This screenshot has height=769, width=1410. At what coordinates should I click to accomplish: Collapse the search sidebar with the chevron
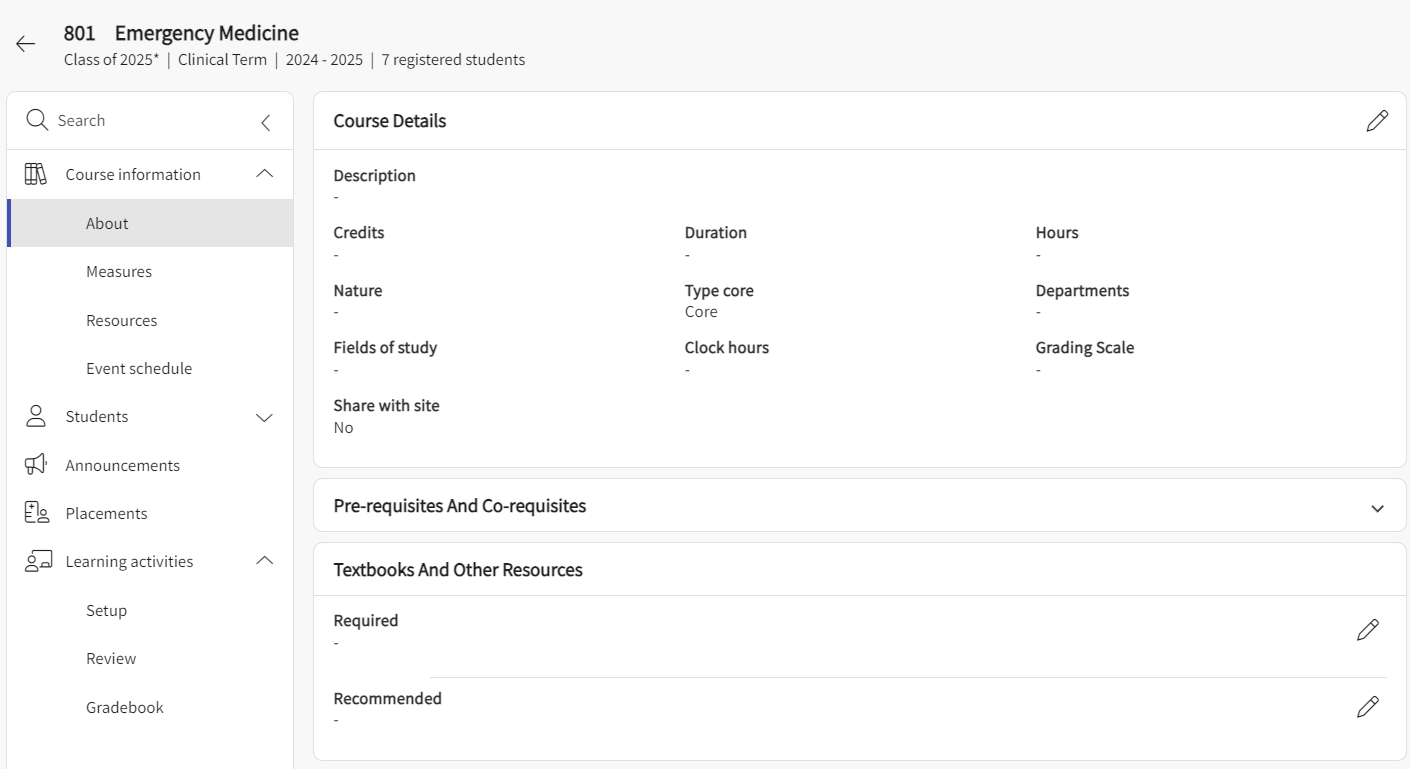[265, 121]
